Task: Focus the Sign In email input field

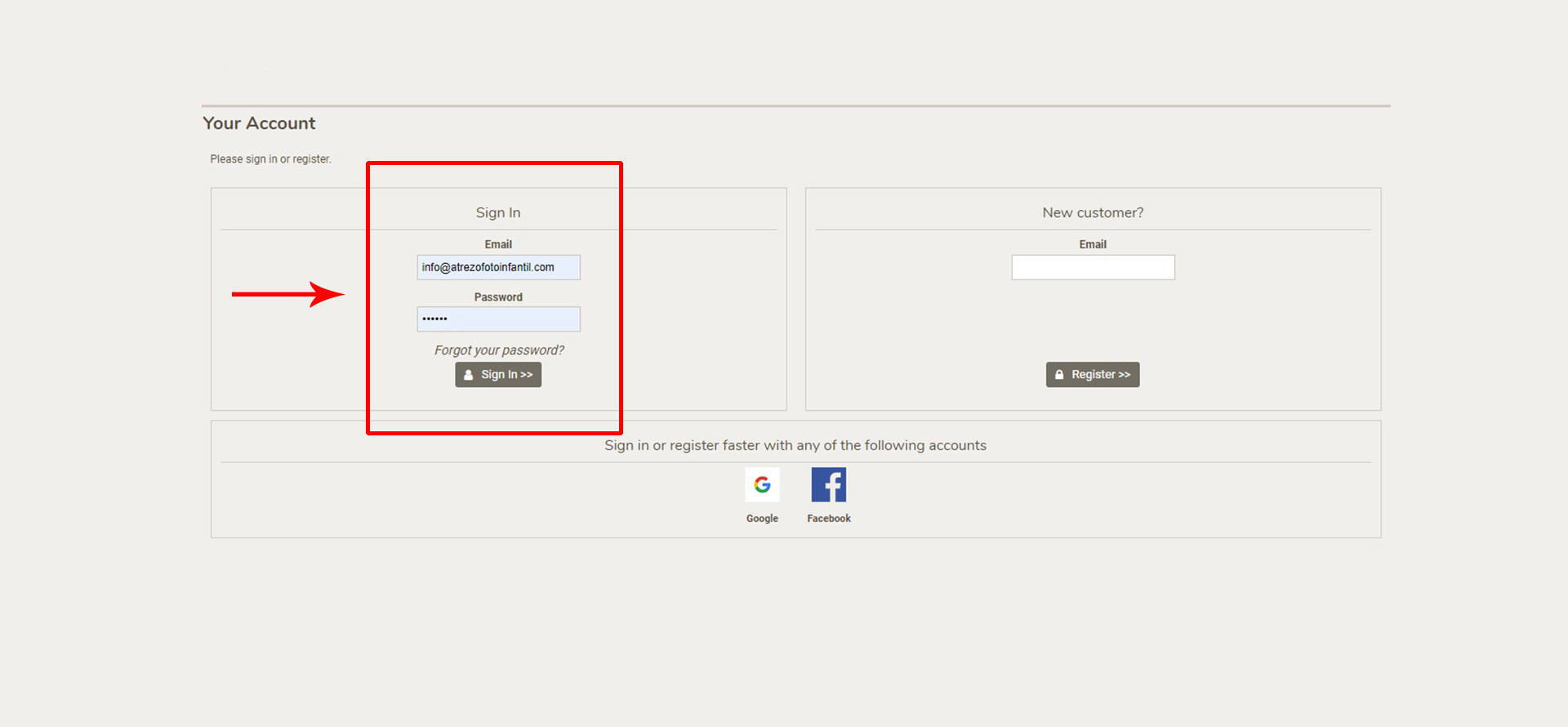Action: pos(498,267)
